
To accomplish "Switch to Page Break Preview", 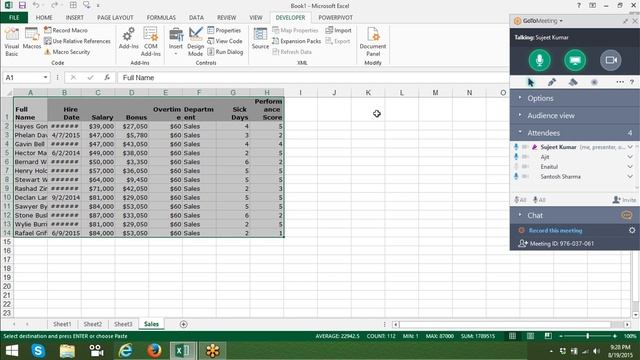I will pyautogui.click(x=548, y=336).
